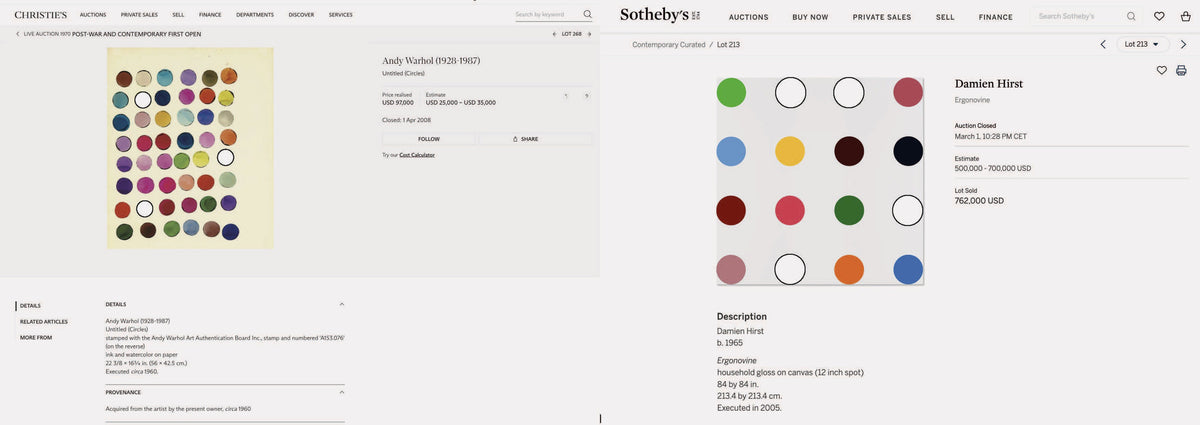Open Christie's Auctions menu
This screenshot has width=1200, height=425.
pyautogui.click(x=93, y=15)
